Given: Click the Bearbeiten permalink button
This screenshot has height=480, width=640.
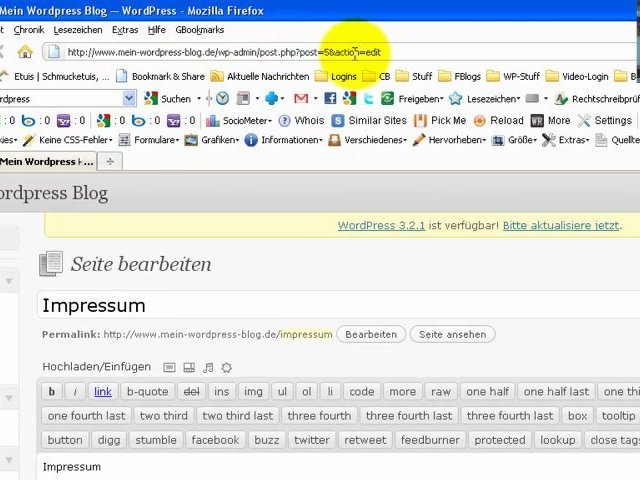Looking at the screenshot, I should (370, 334).
